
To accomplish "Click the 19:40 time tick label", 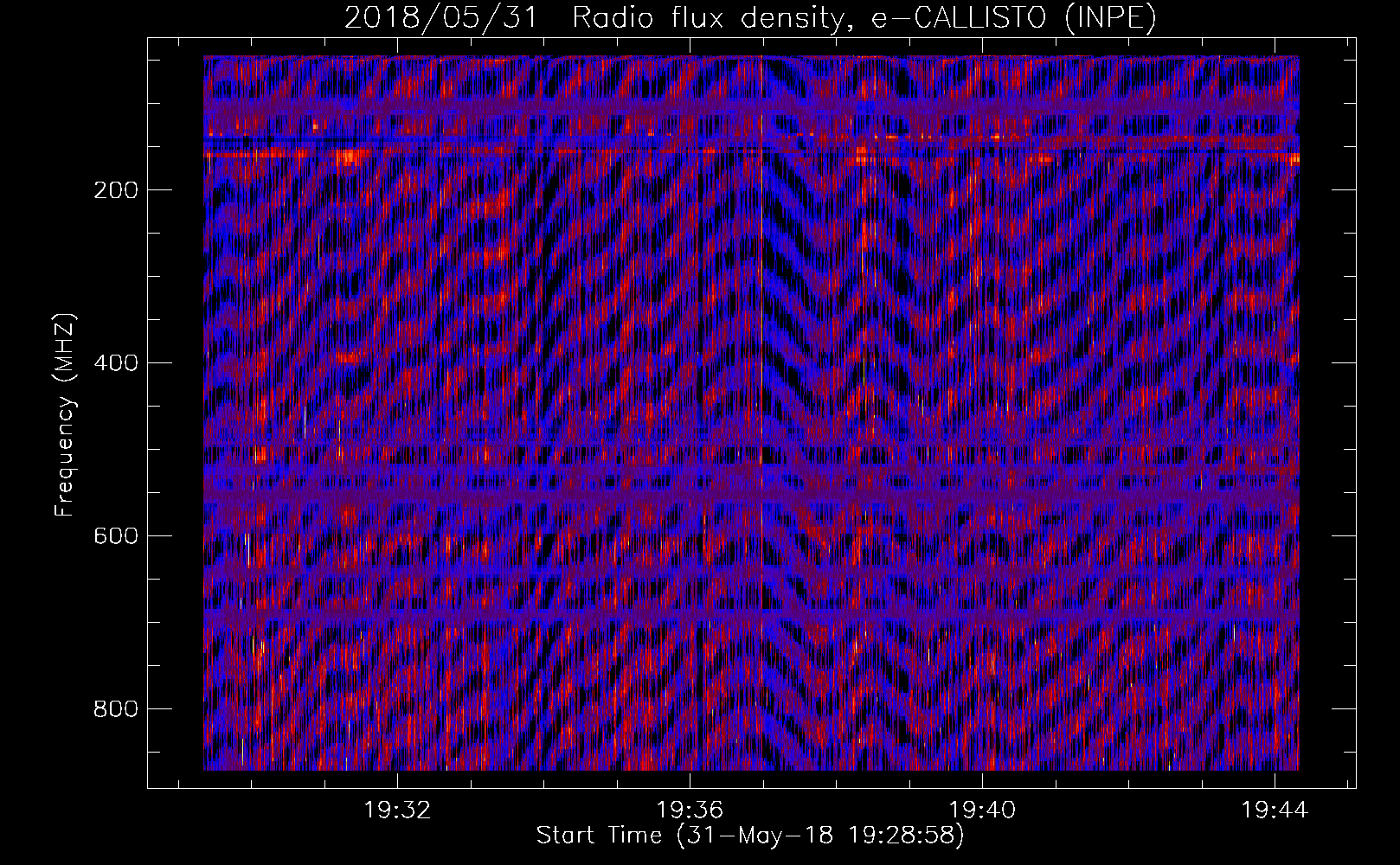I will pyautogui.click(x=982, y=811).
